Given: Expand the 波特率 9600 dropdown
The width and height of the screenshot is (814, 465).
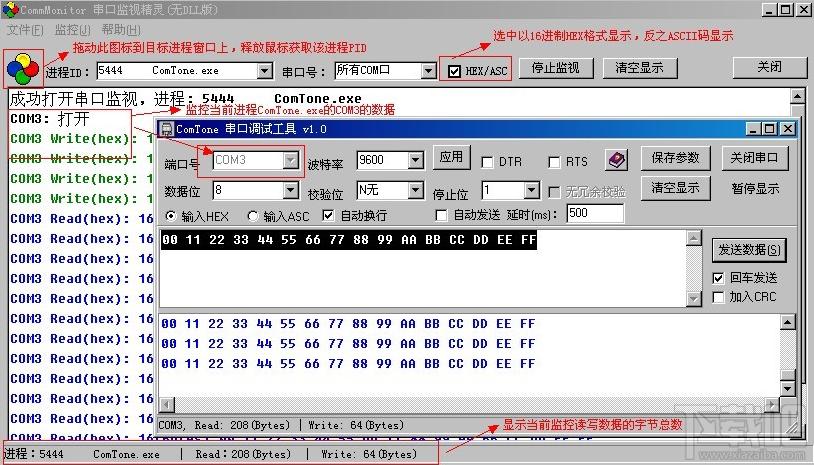Looking at the screenshot, I should pyautogui.click(x=416, y=160).
